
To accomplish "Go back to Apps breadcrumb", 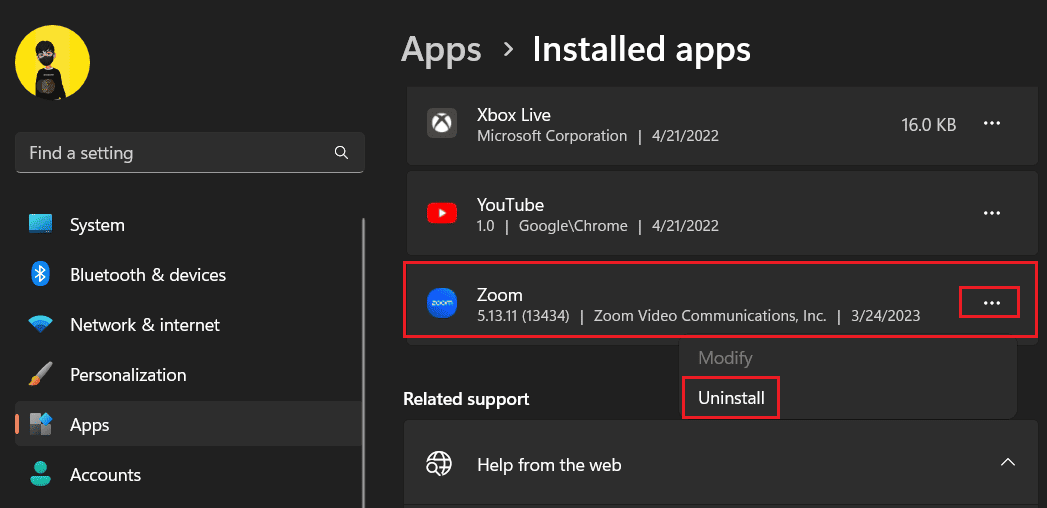I will [441, 49].
